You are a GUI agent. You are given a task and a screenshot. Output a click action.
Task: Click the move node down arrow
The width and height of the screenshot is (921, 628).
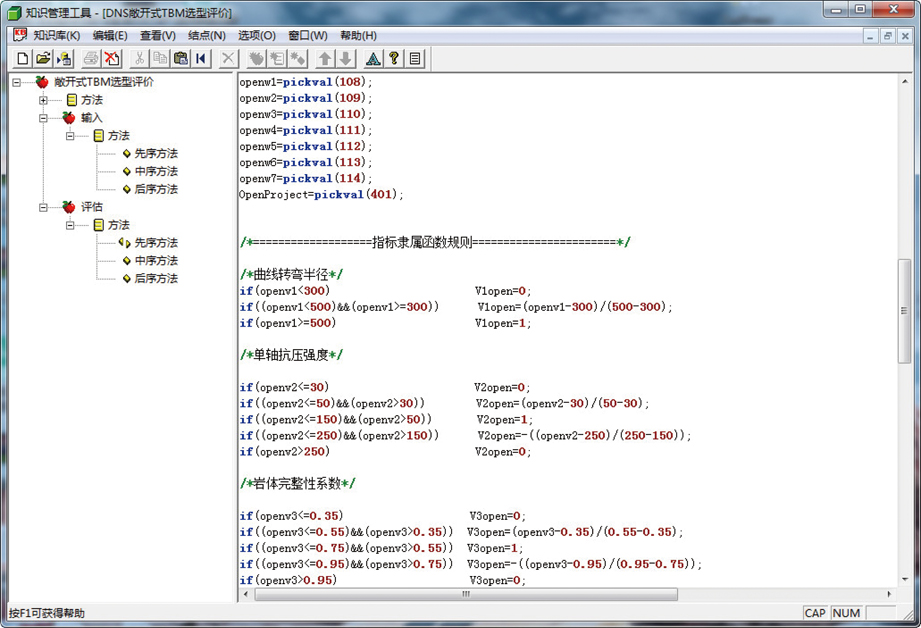point(345,58)
